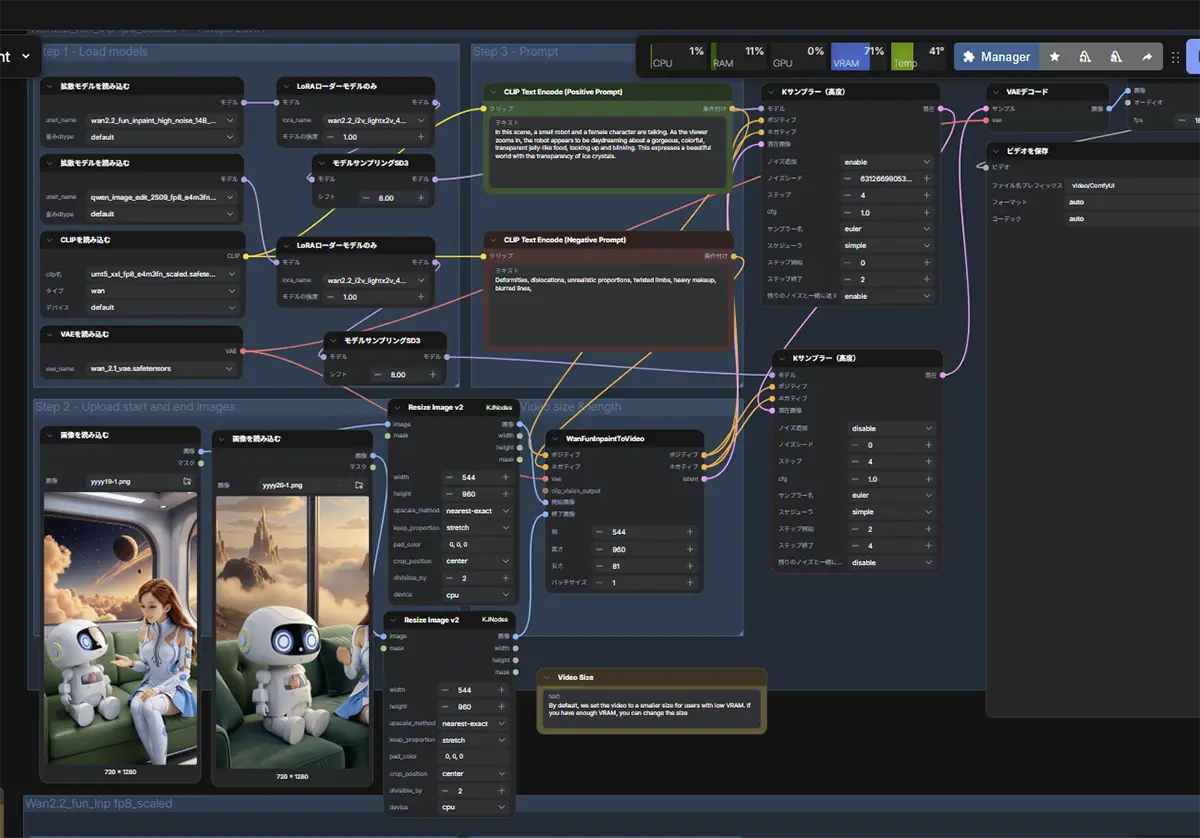
Task: Click the Video Size note text area
Action: coord(652,708)
